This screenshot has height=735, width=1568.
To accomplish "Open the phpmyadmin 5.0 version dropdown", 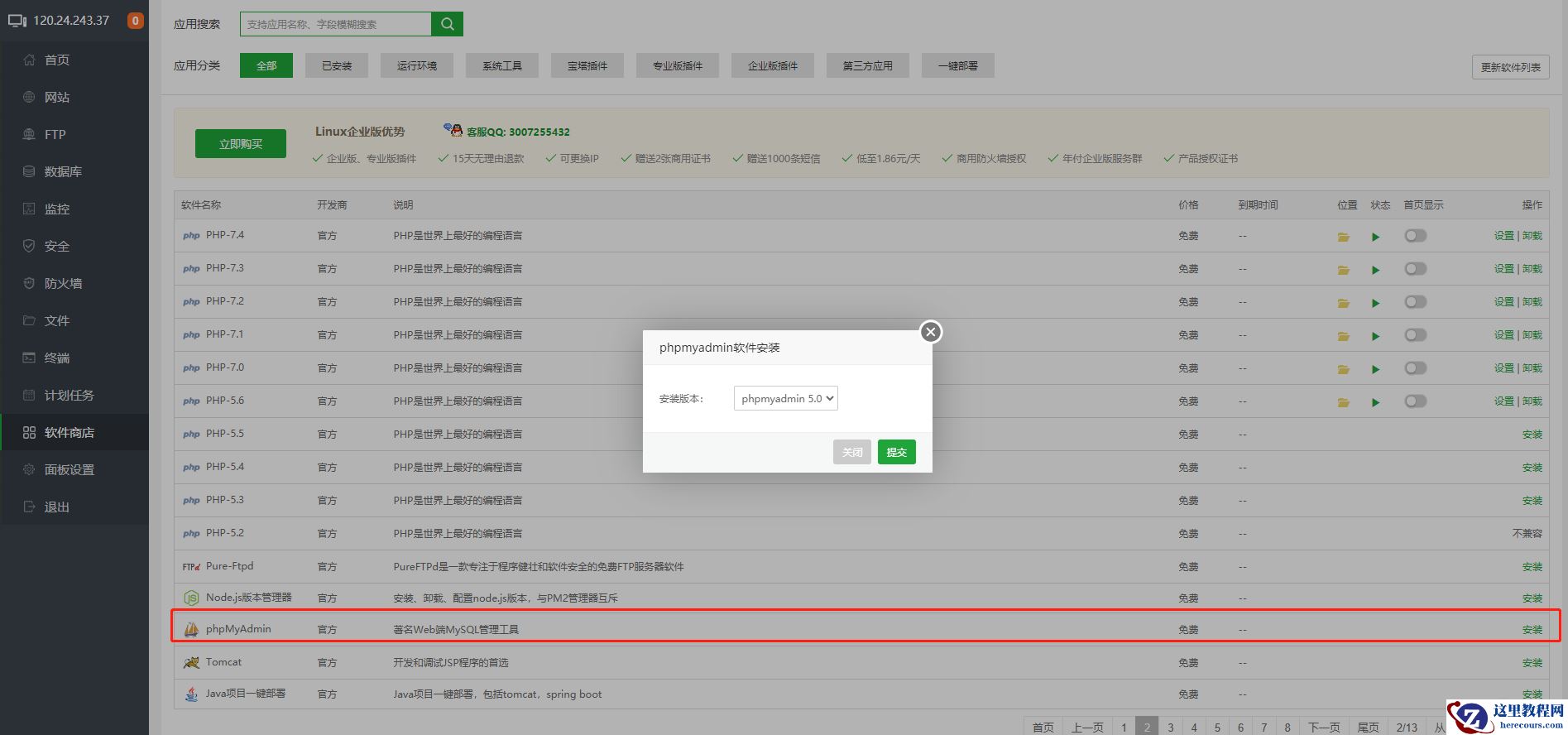I will pos(786,398).
